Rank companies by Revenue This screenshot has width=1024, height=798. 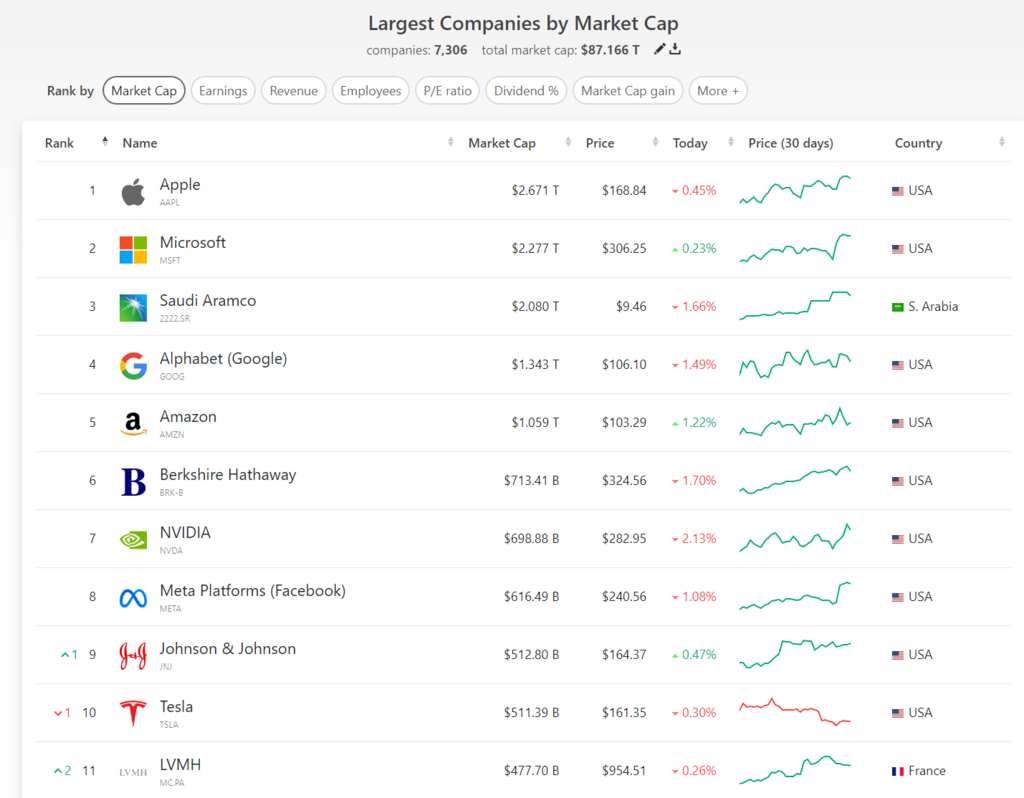coord(293,91)
